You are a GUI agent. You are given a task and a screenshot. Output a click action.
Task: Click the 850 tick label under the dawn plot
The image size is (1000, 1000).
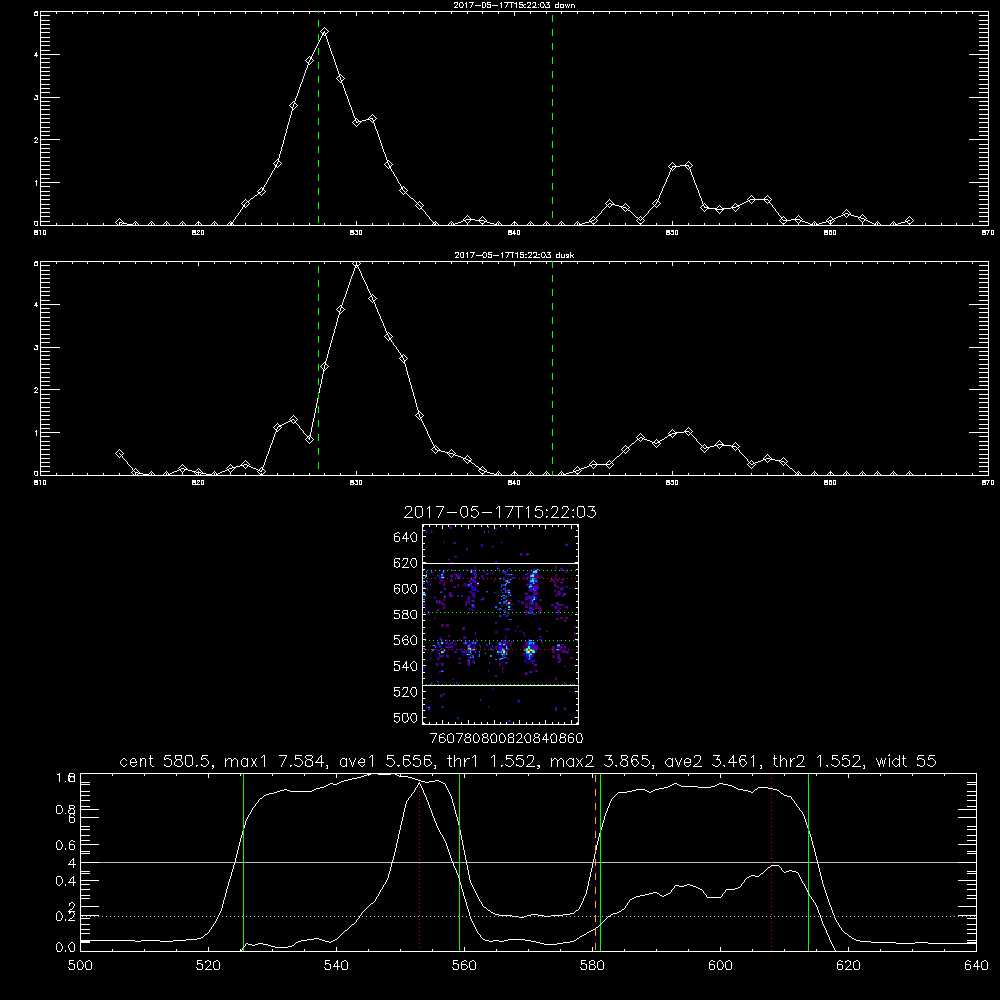[672, 233]
